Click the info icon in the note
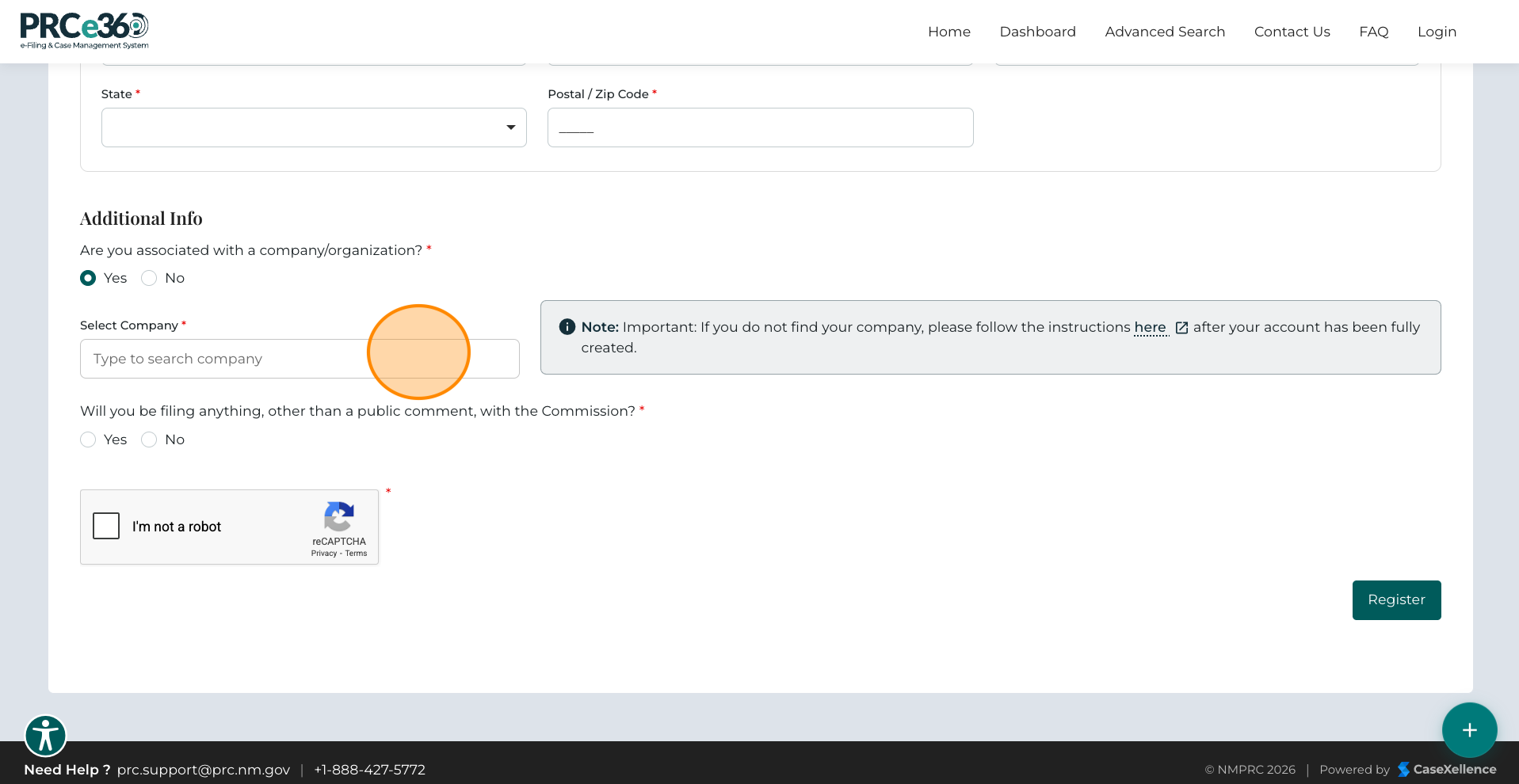The image size is (1519, 784). [x=567, y=327]
